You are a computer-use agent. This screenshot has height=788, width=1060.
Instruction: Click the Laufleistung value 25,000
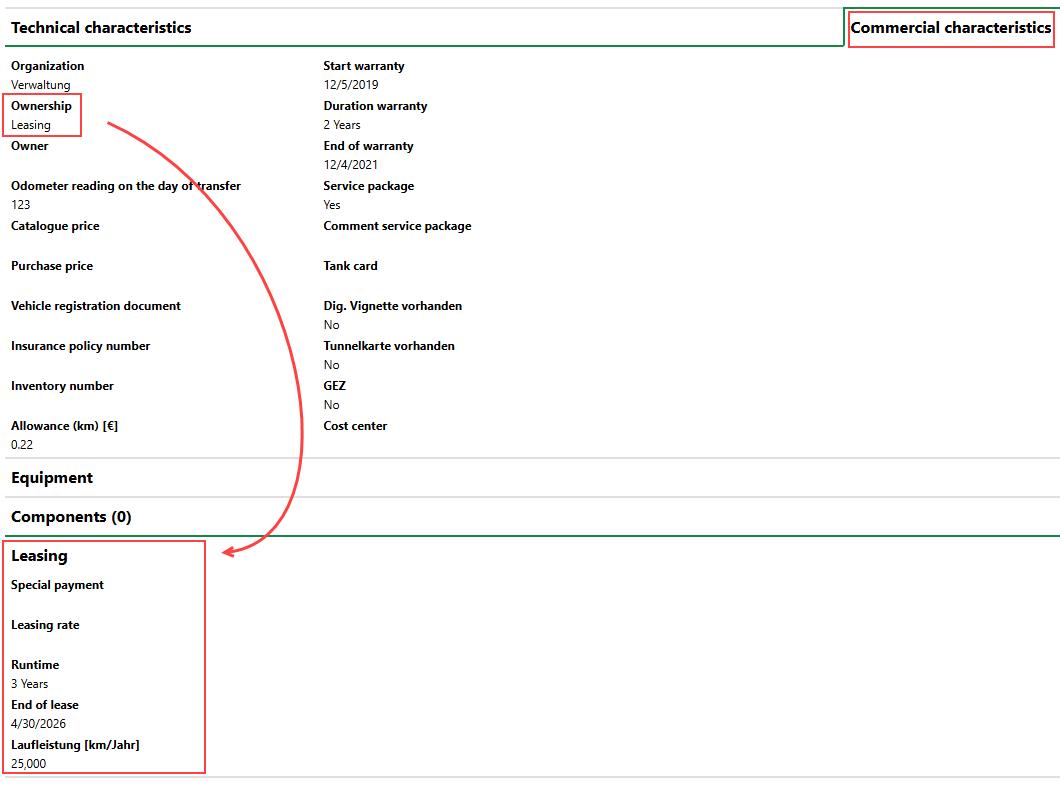tap(29, 764)
